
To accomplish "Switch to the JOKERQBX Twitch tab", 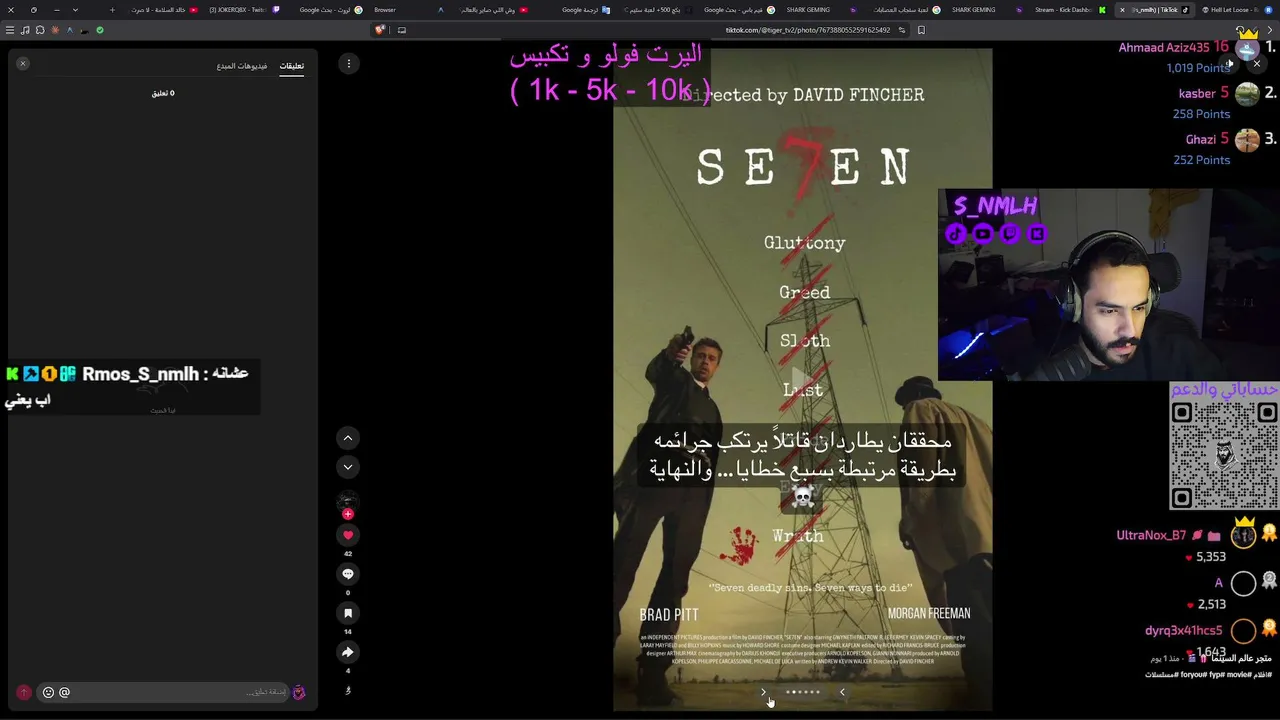I will coord(243,10).
